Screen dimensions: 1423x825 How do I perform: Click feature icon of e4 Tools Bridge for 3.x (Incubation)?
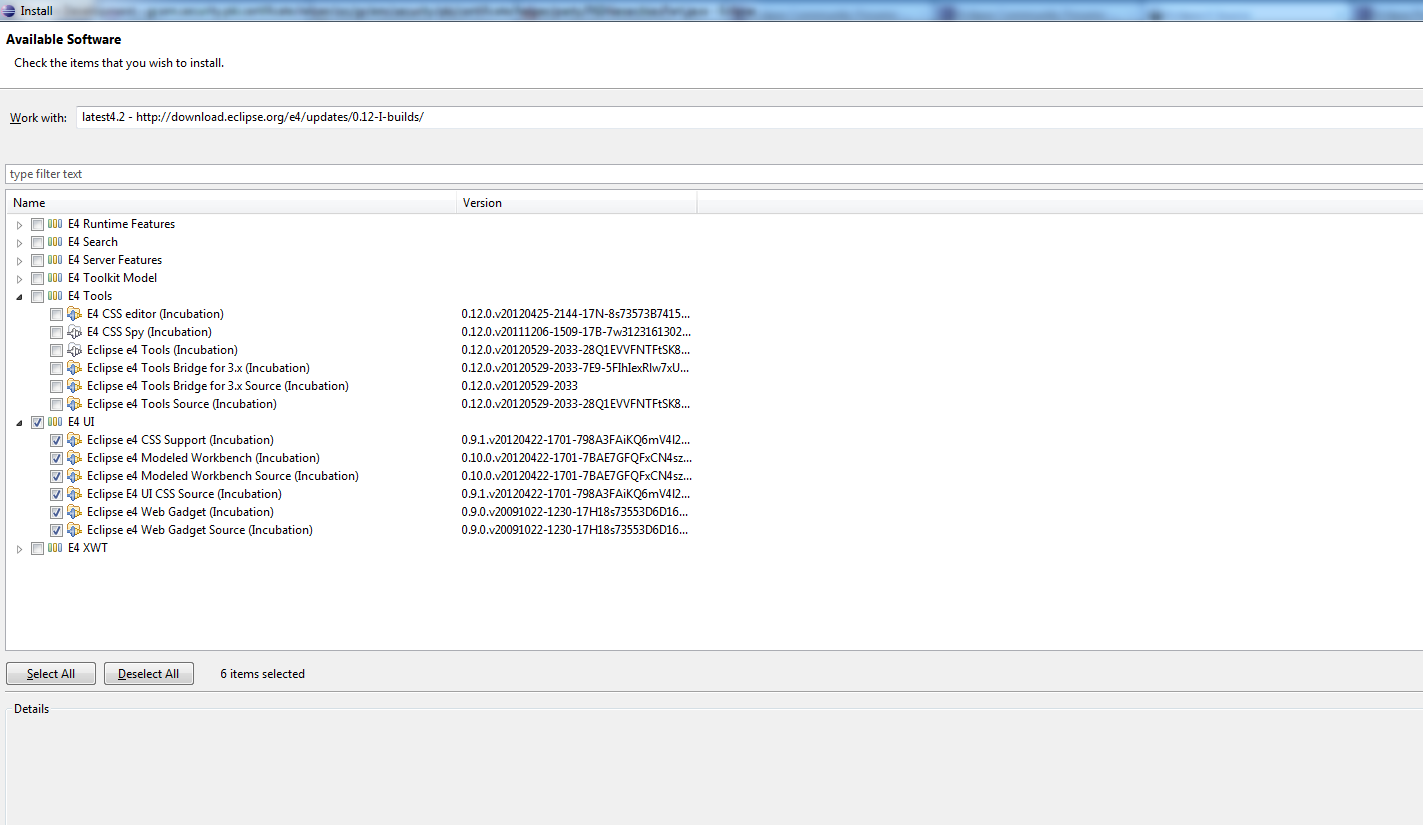pos(74,368)
